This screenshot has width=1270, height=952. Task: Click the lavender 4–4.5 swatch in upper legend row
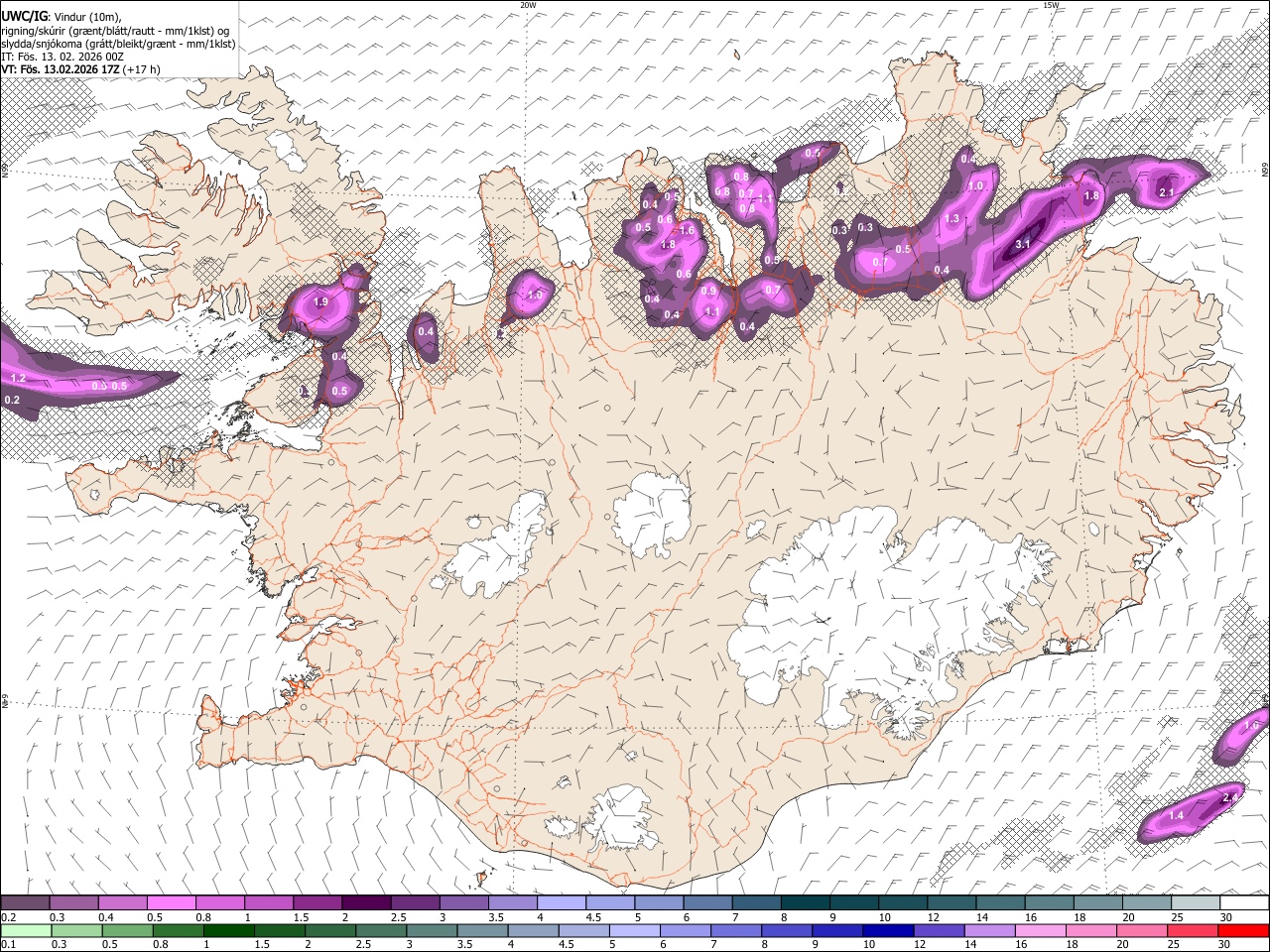tap(561, 903)
